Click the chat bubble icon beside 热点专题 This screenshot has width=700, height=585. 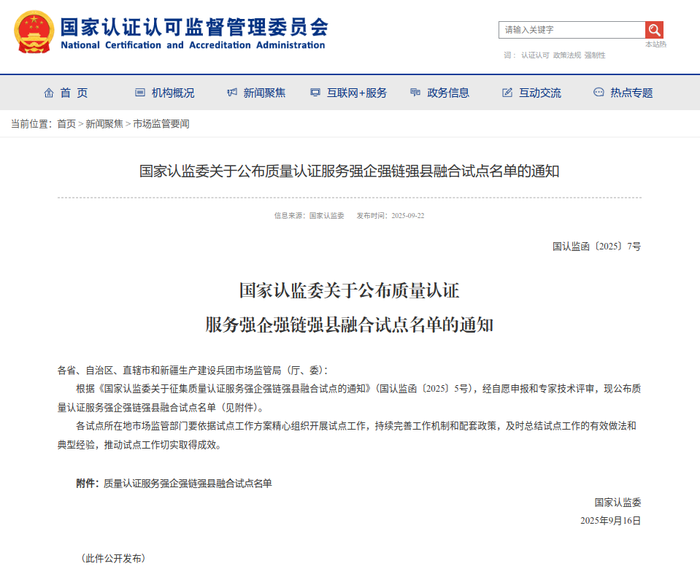pos(599,93)
